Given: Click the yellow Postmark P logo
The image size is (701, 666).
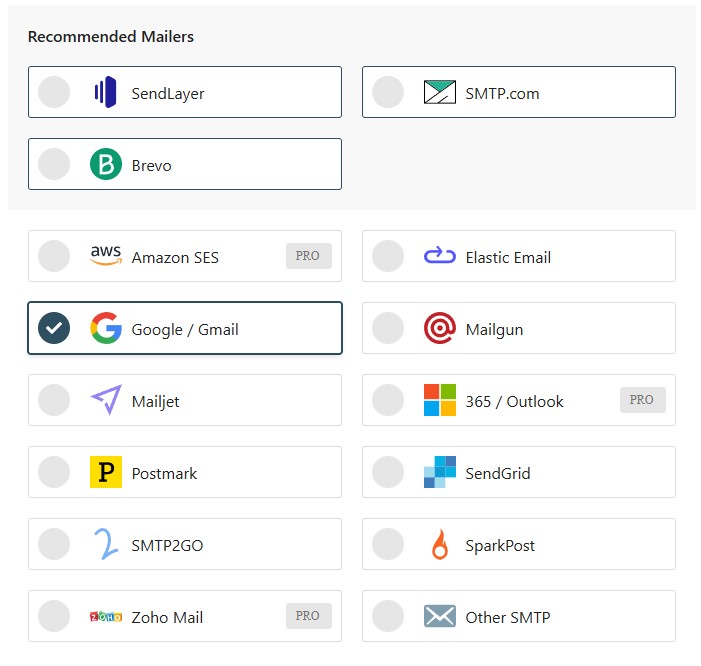Looking at the screenshot, I should 106,472.
